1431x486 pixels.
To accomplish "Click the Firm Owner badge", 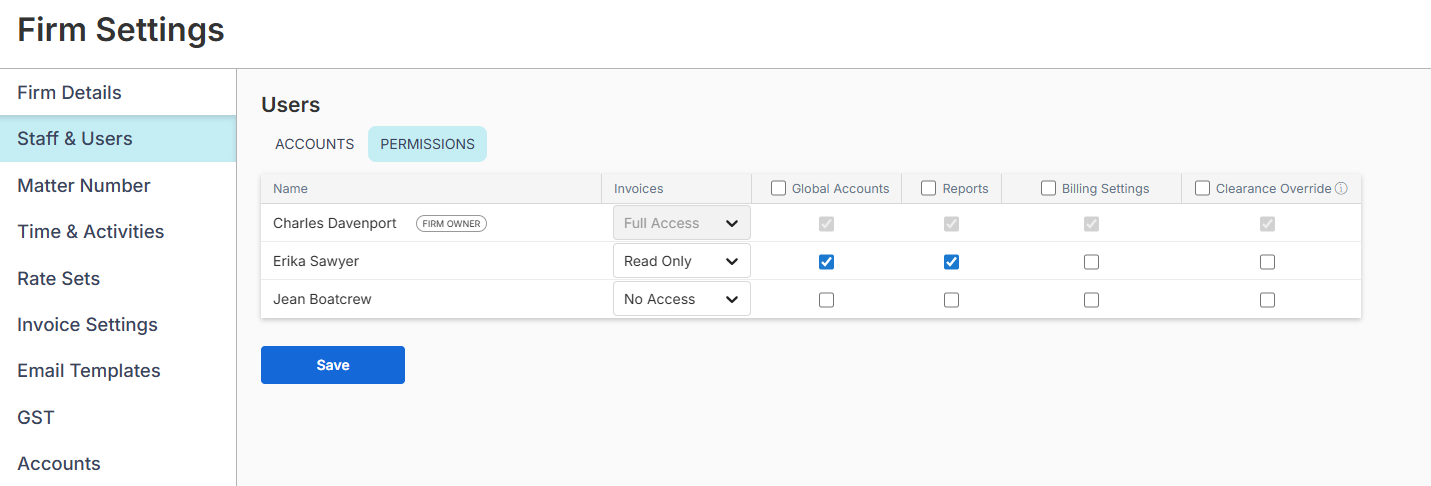I will click(x=451, y=224).
